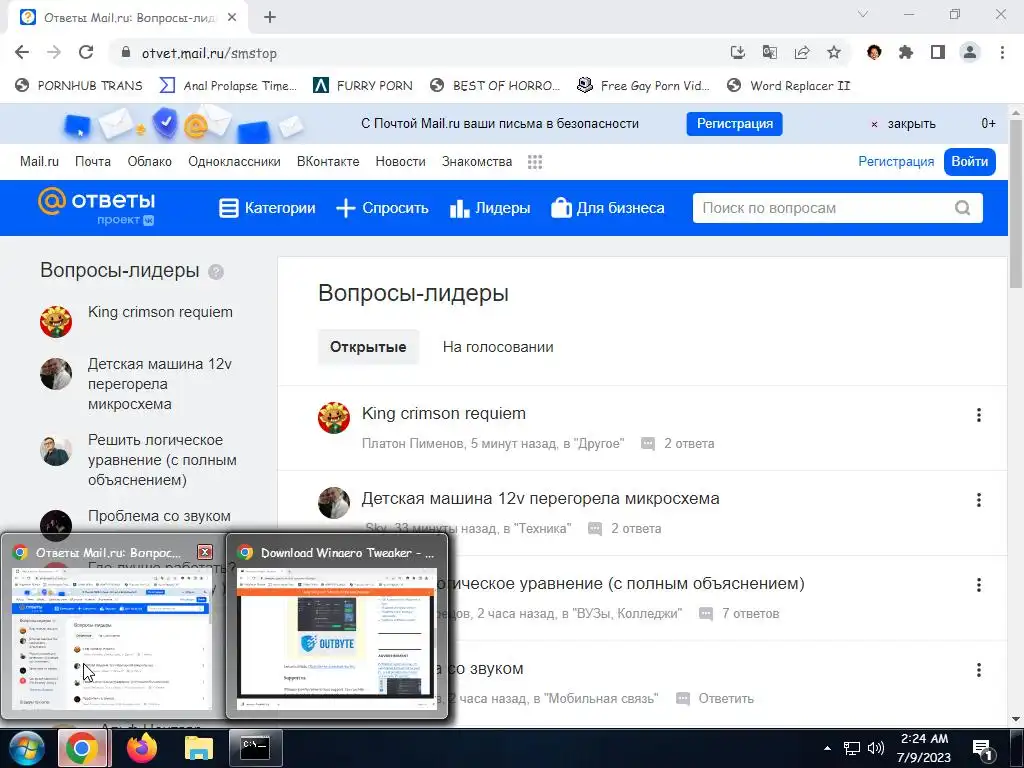Open Для бизнеса section
The height and width of the screenshot is (768, 1024).
pos(607,208)
